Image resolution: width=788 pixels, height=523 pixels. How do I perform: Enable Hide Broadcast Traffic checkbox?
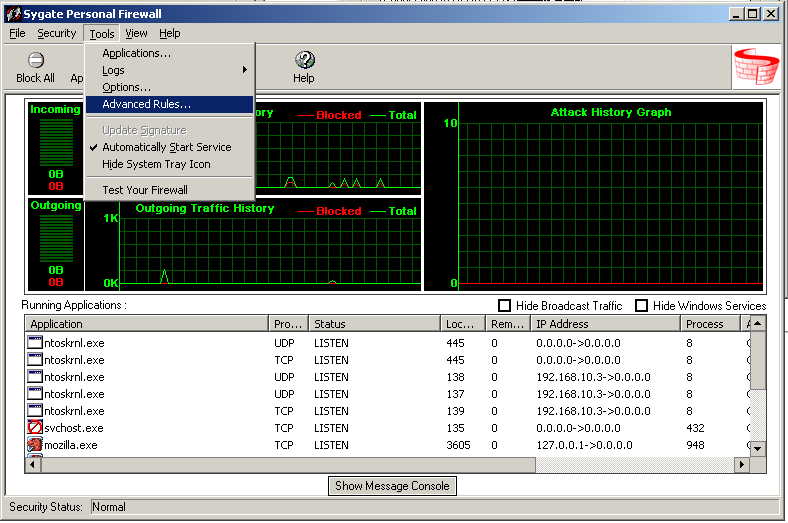pos(505,306)
